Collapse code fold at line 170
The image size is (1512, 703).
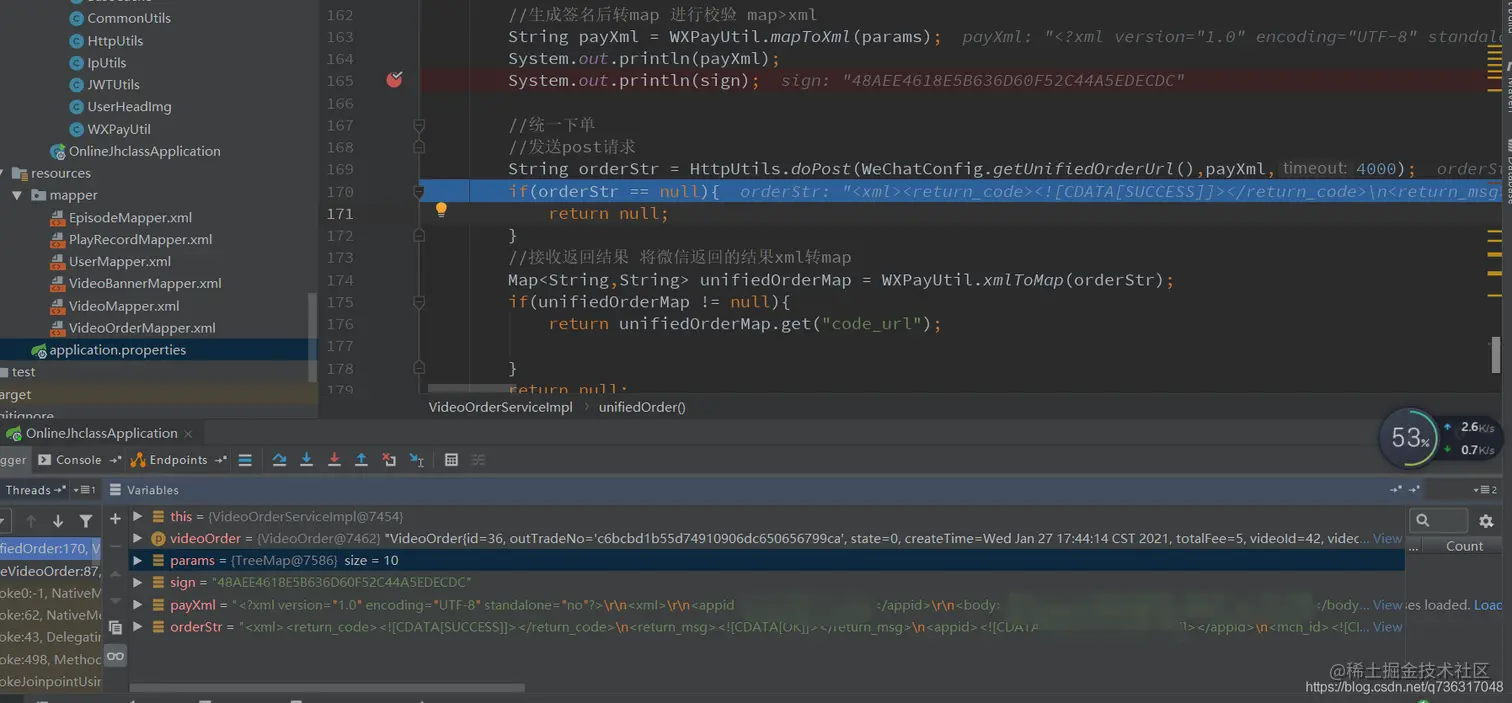click(420, 192)
